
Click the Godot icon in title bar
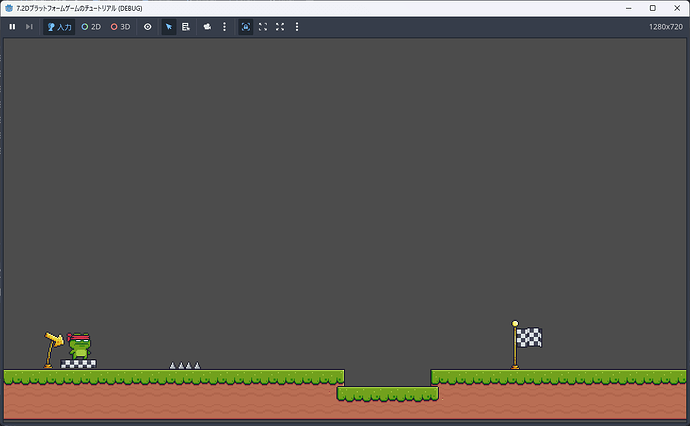coord(9,8)
